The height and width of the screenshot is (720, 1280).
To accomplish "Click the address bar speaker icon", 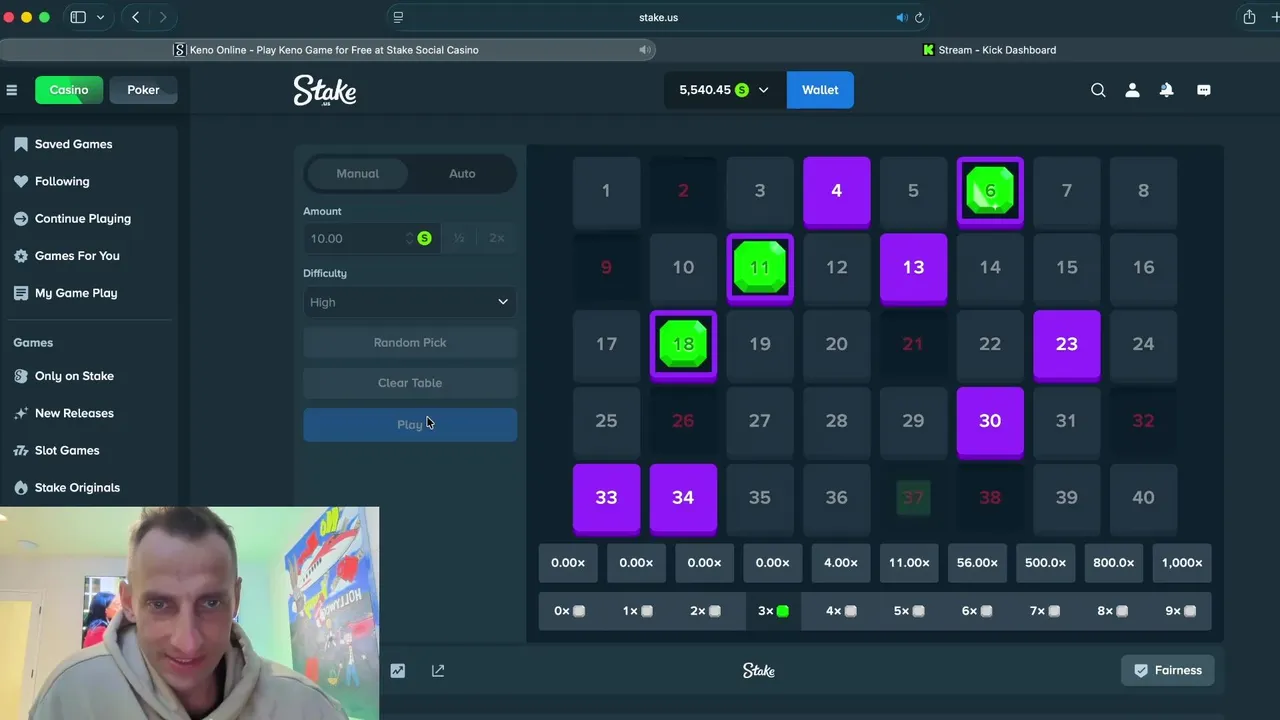I will (x=901, y=17).
